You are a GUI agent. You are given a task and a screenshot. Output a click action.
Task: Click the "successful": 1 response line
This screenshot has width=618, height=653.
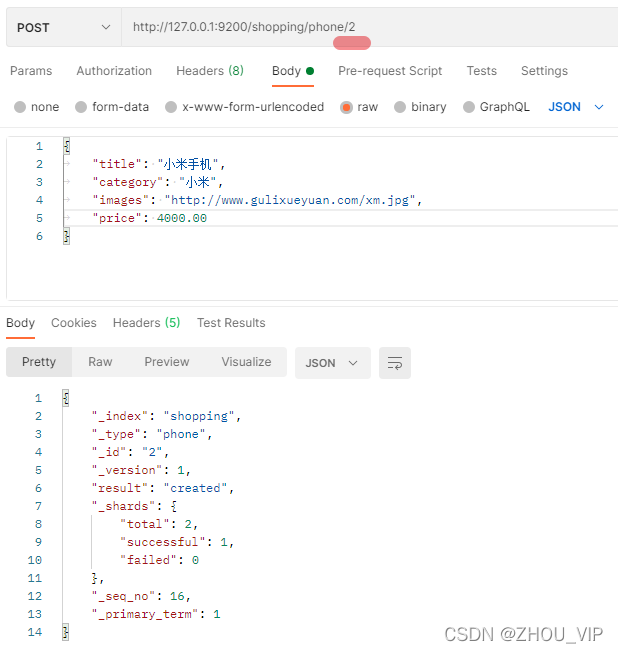coord(177,542)
